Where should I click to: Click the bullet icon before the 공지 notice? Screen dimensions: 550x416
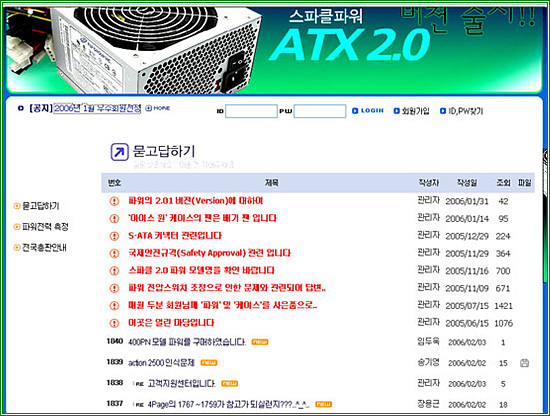pos(21,108)
